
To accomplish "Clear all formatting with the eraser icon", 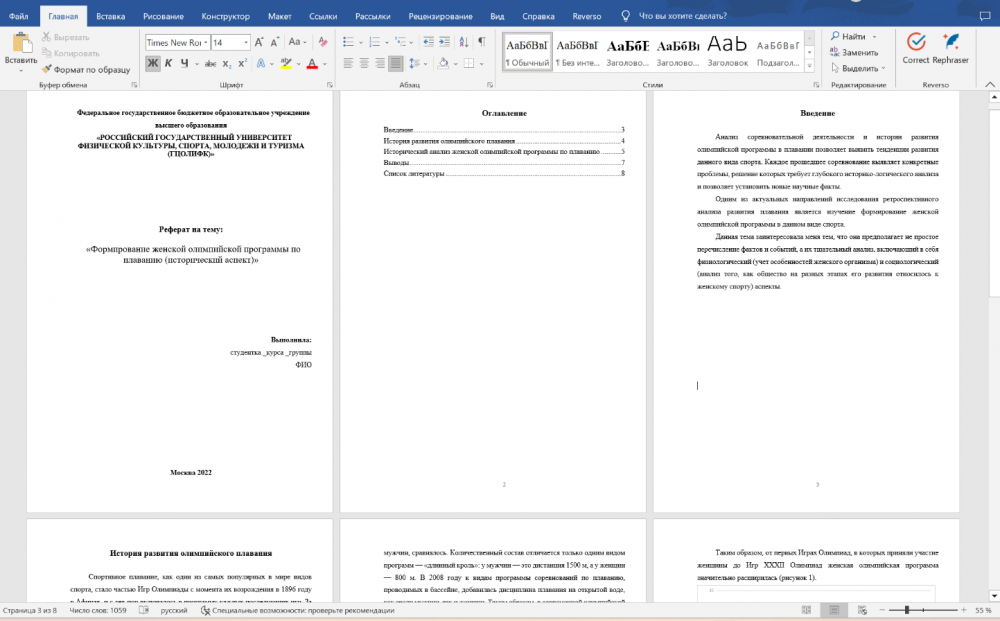I will tap(323, 43).
